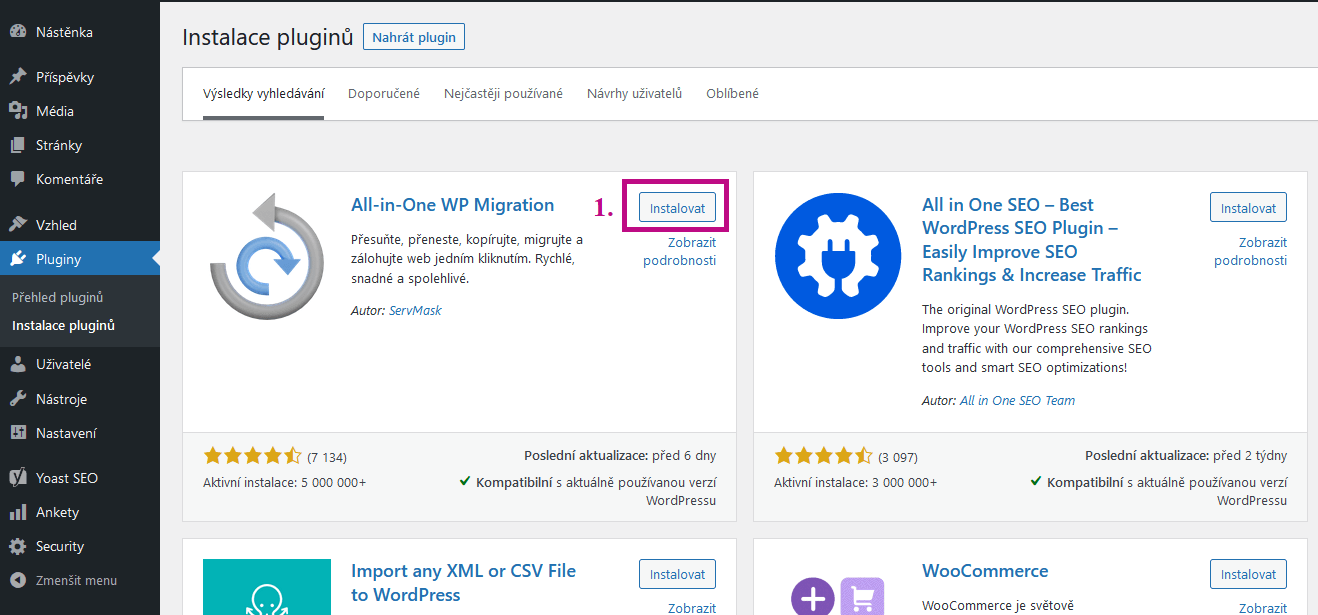Show details for All in One SEO
Viewport: 1318px width, 615px height.
pos(1250,251)
